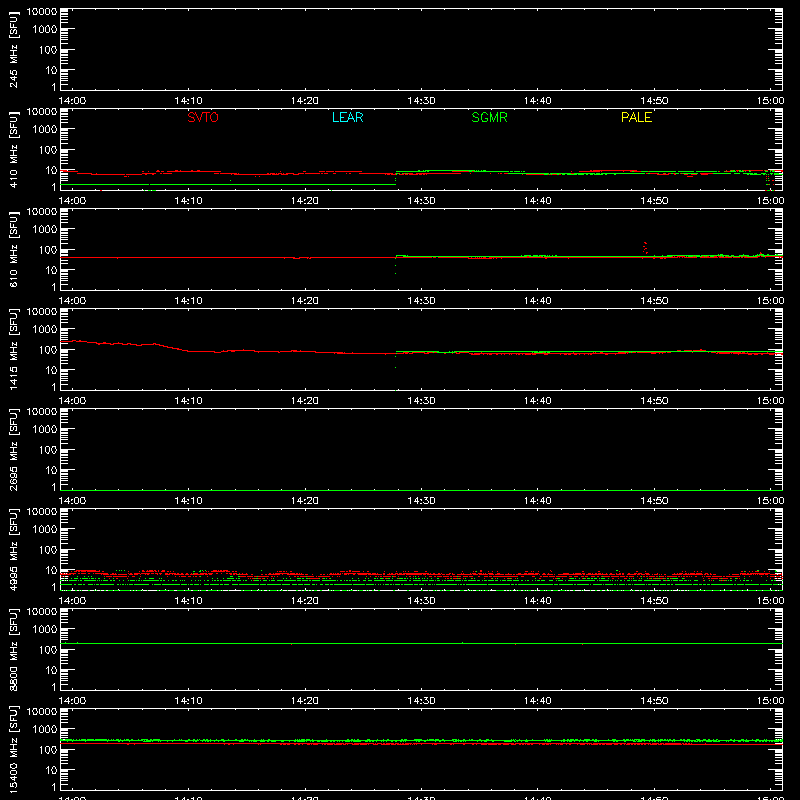Click the declining red curve in the 1415 MHz panel

coord(125,345)
